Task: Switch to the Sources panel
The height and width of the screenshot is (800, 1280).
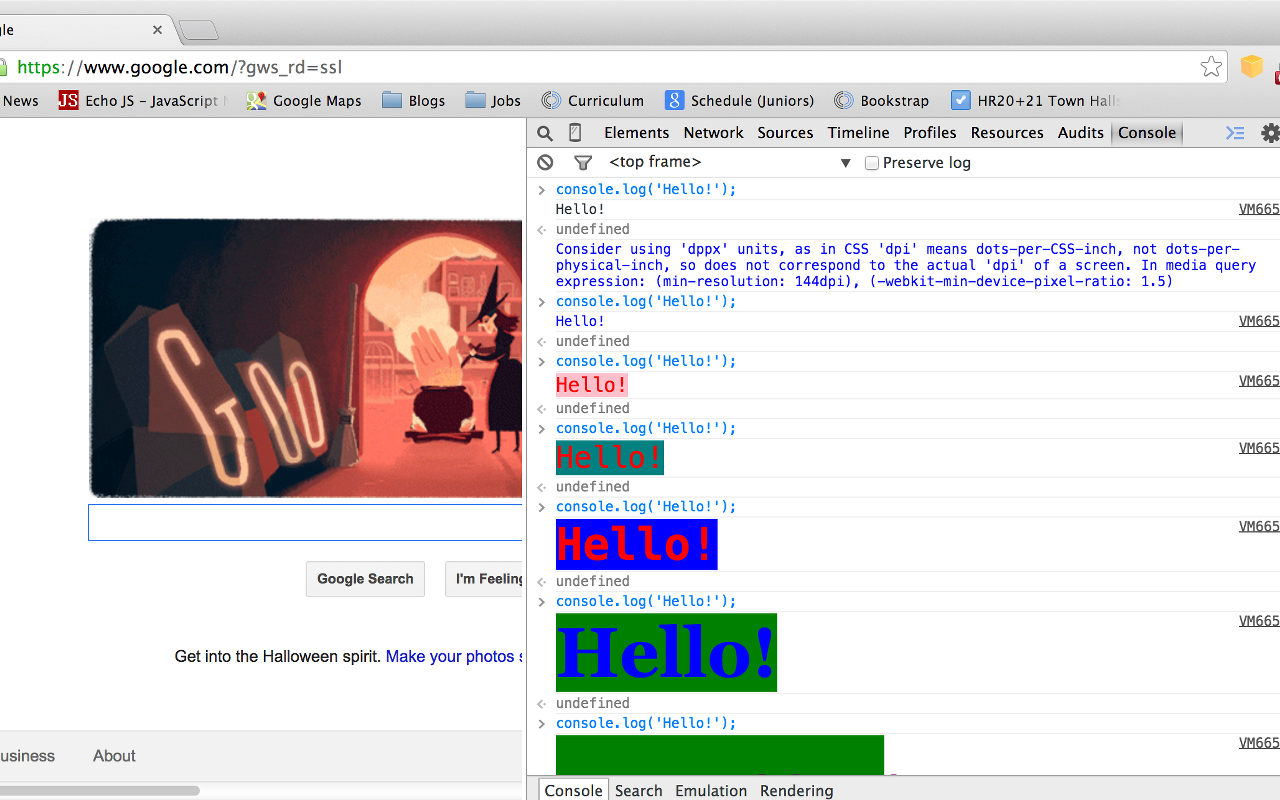Action: coord(785,132)
